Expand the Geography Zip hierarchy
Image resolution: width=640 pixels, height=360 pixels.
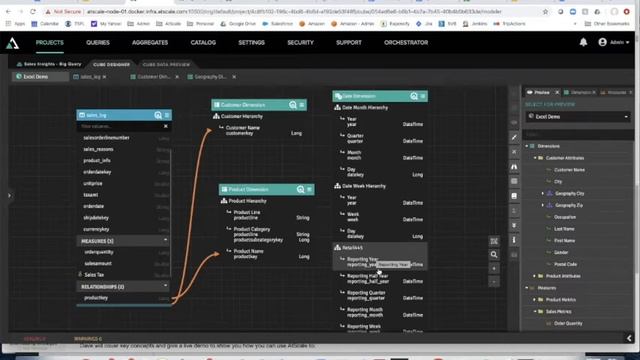coord(542,205)
